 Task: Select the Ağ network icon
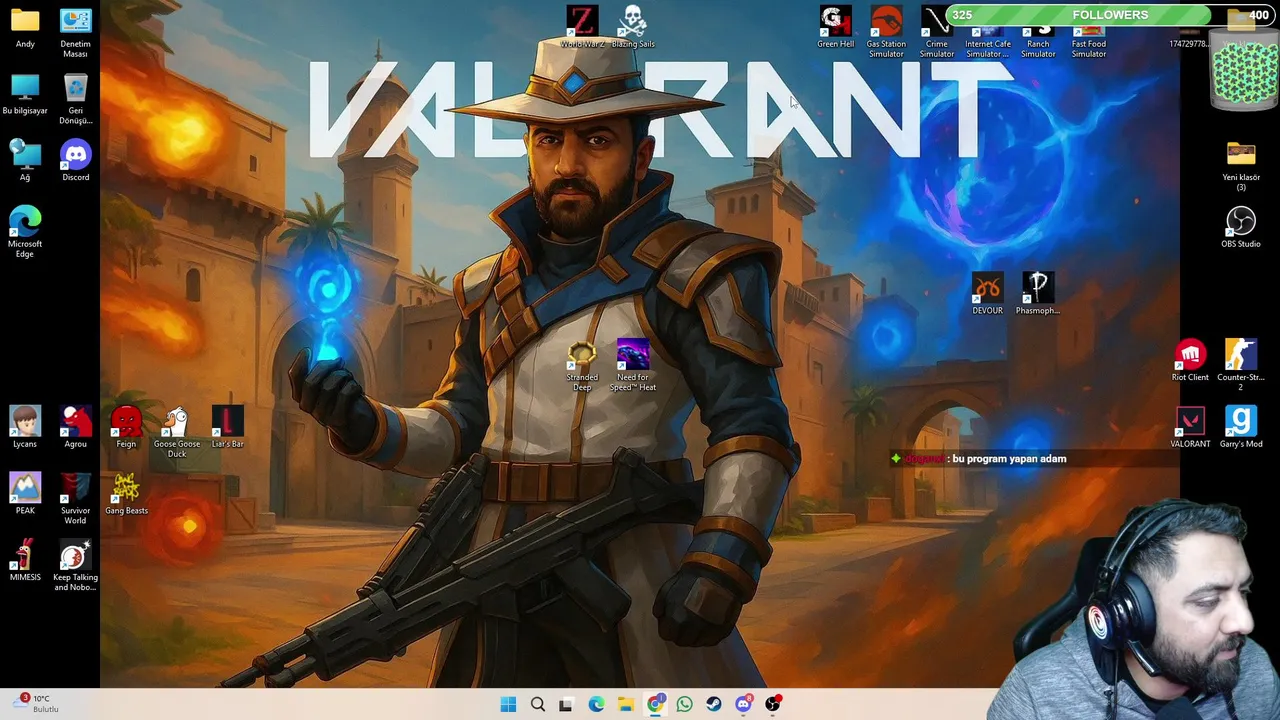(x=25, y=161)
